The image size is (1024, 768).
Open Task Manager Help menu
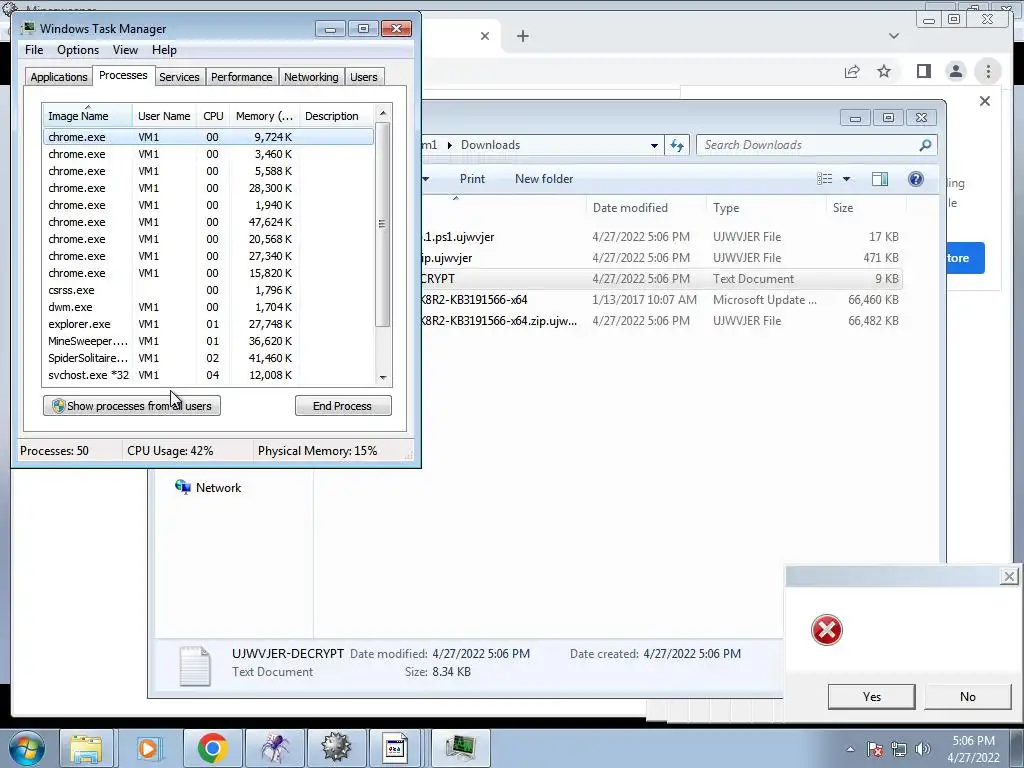164,50
